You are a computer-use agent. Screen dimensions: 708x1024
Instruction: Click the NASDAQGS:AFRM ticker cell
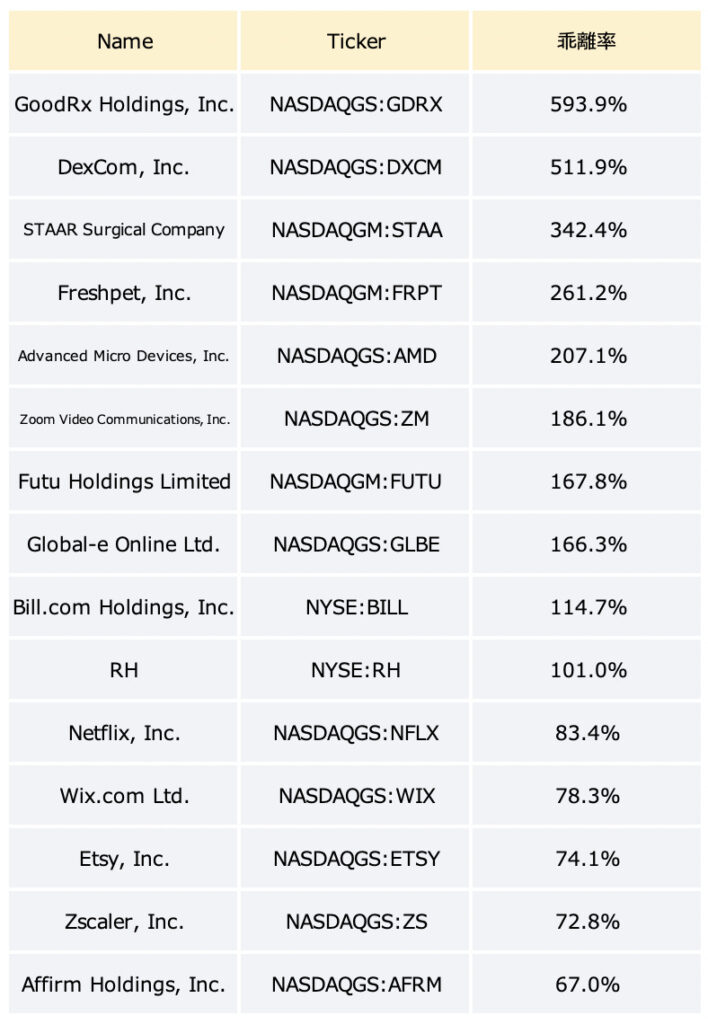355,984
